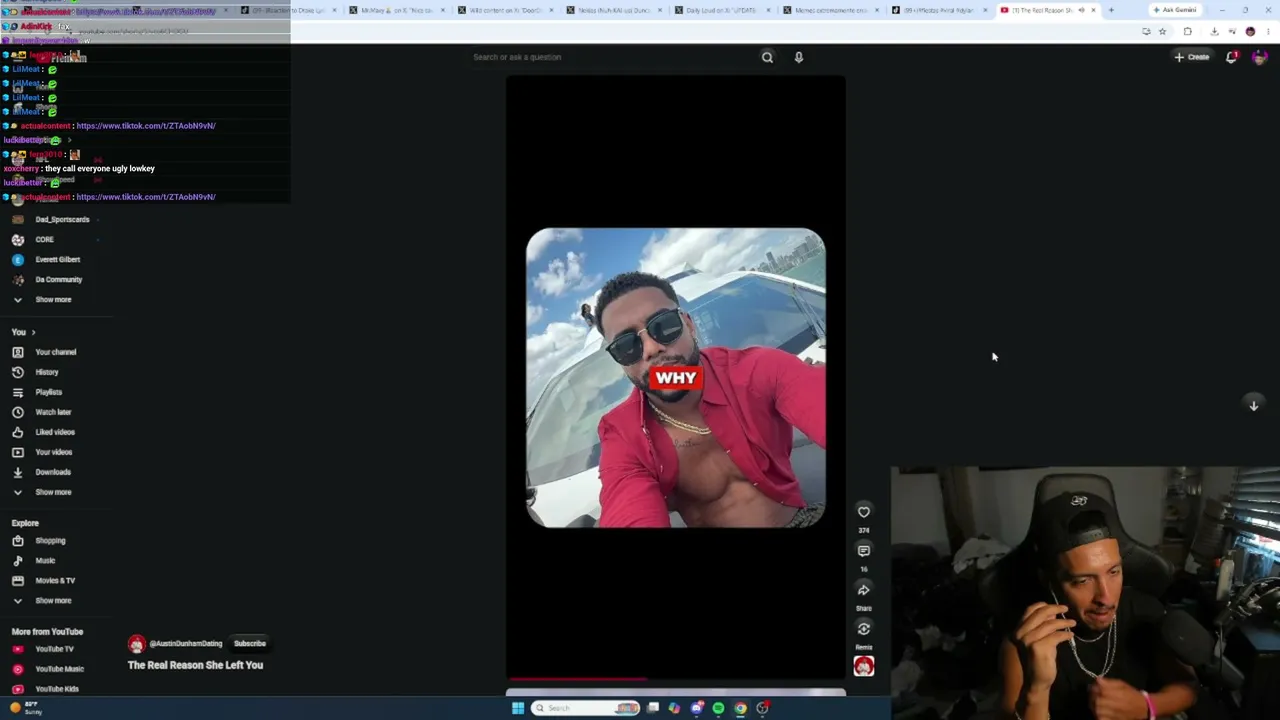The width and height of the screenshot is (1280, 720).
Task: Open the Windows Start menu
Action: point(518,708)
